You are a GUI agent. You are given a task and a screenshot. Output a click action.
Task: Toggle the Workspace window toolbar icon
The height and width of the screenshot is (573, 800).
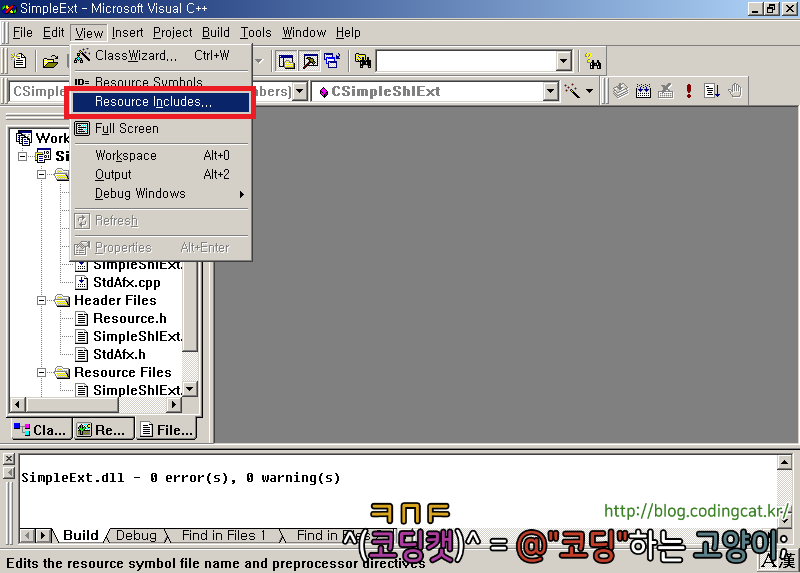tap(286, 62)
